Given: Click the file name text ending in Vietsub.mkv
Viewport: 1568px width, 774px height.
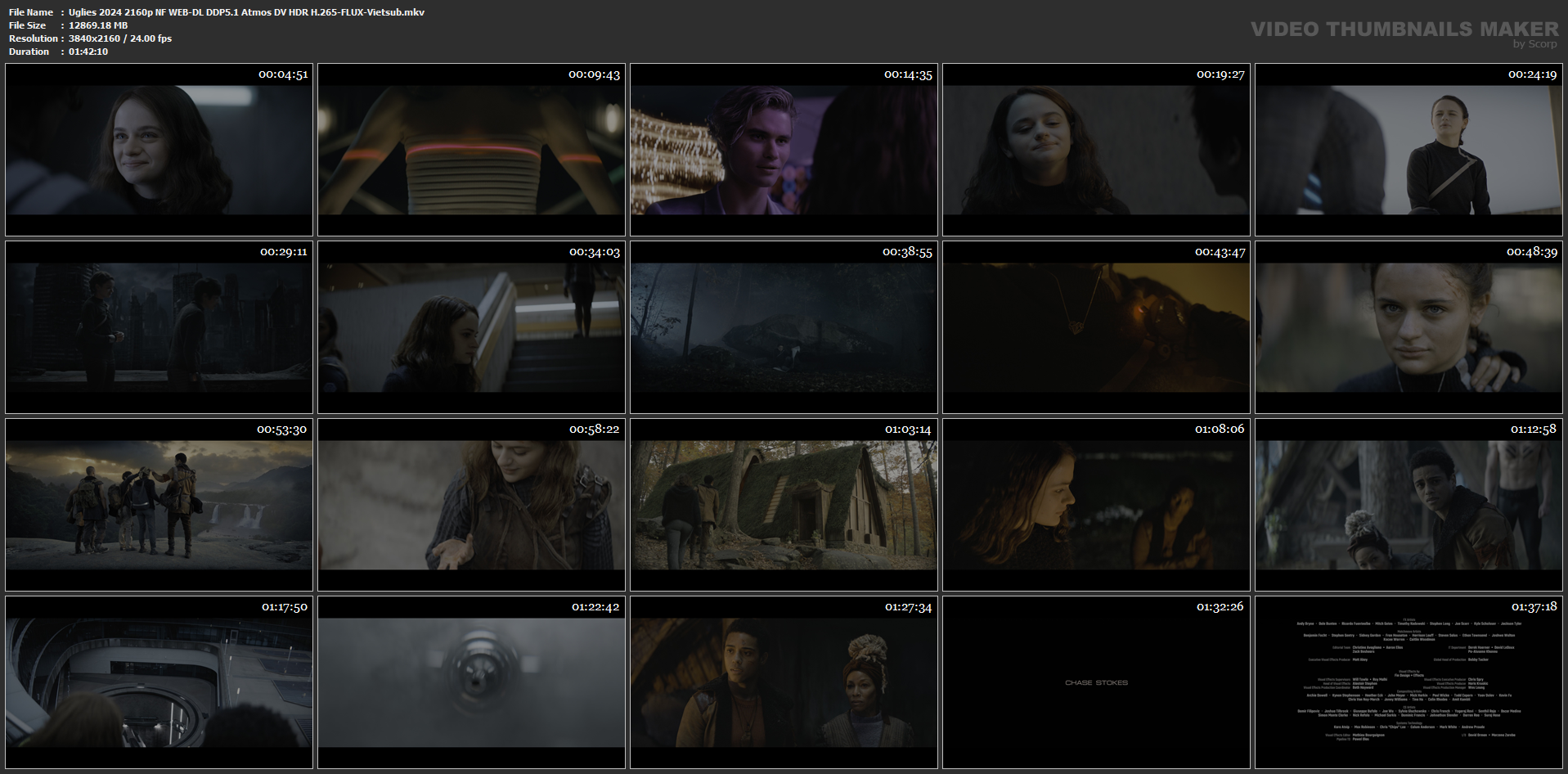Looking at the screenshot, I should pyautogui.click(x=246, y=12).
